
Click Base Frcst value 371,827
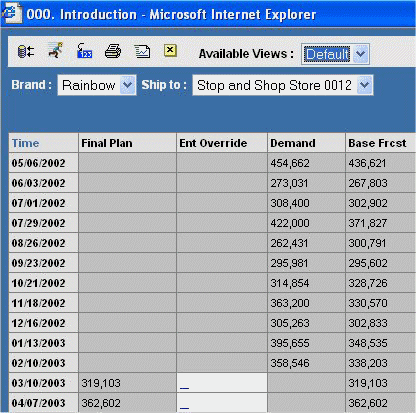click(x=368, y=223)
